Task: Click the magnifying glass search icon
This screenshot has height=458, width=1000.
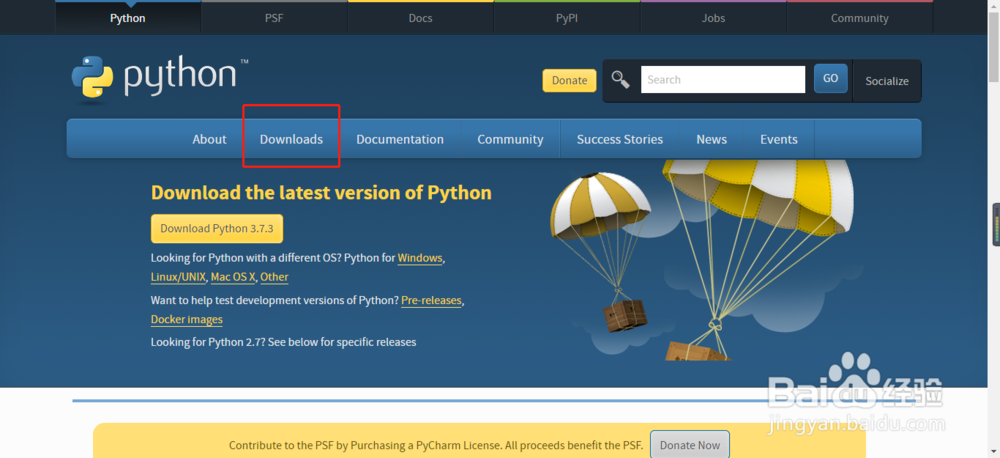Action: point(621,80)
